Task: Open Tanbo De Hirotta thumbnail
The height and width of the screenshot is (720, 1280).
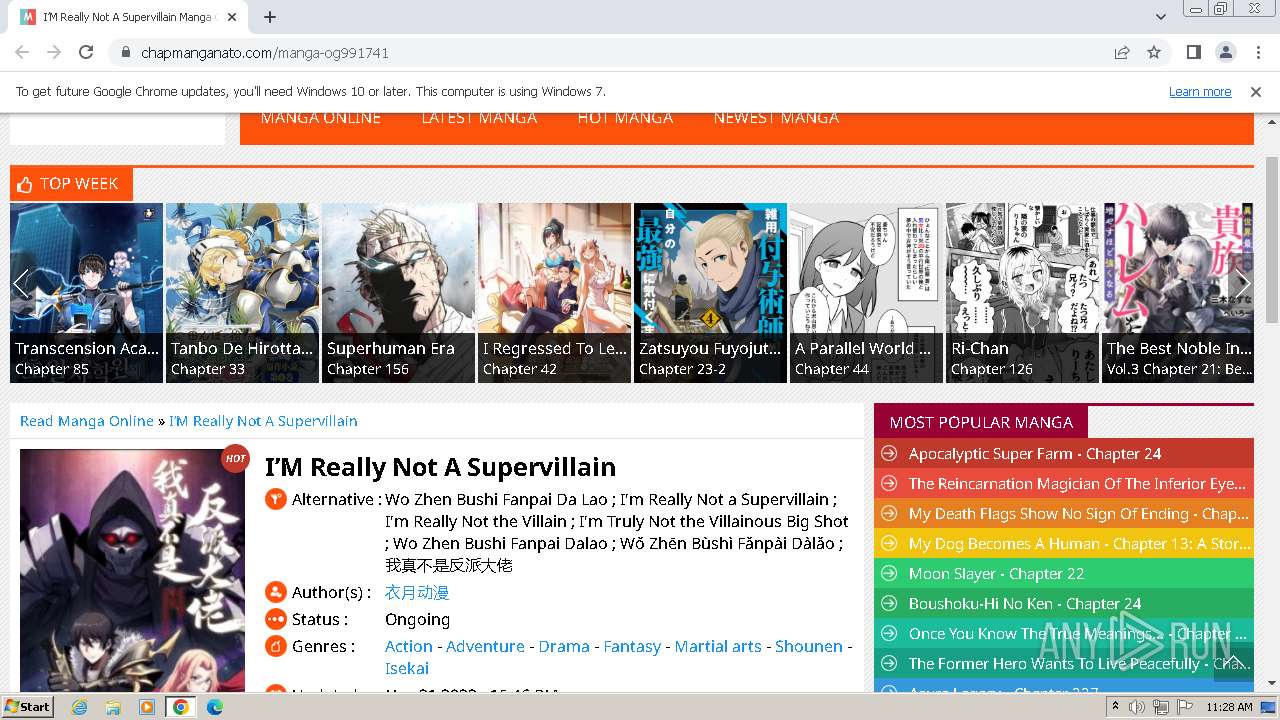Action: tap(243, 293)
